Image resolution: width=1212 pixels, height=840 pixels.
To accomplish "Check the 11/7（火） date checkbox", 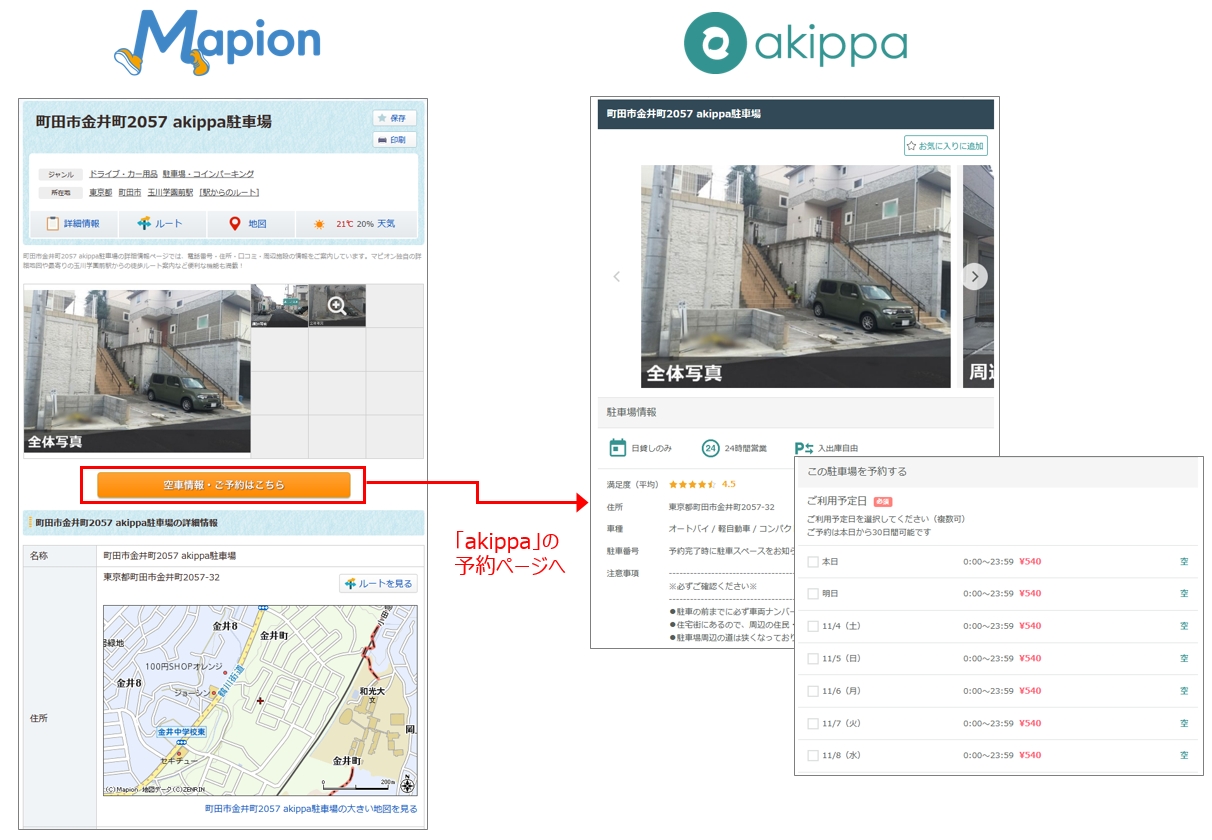I will pyautogui.click(x=813, y=723).
